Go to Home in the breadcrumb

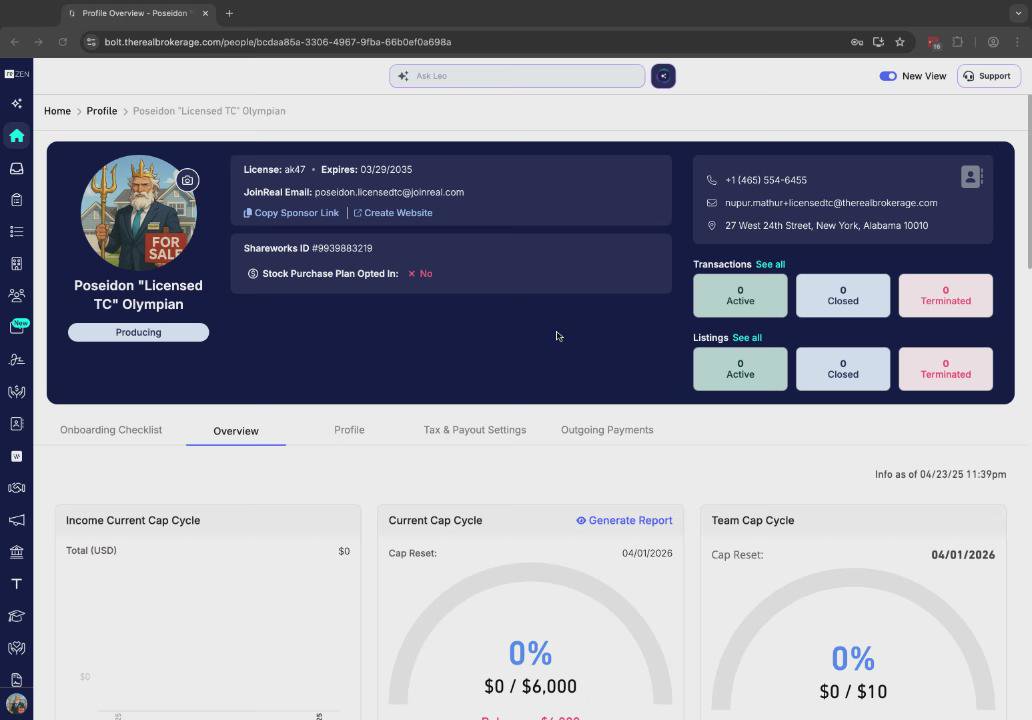[x=57, y=111]
